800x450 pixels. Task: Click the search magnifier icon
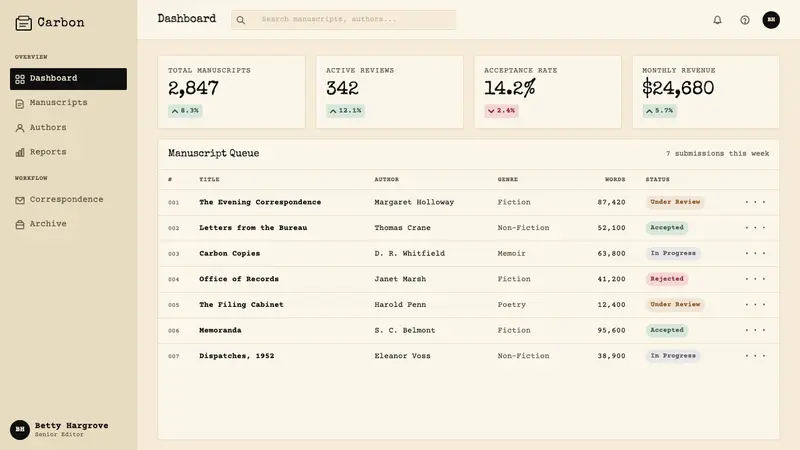coord(241,20)
